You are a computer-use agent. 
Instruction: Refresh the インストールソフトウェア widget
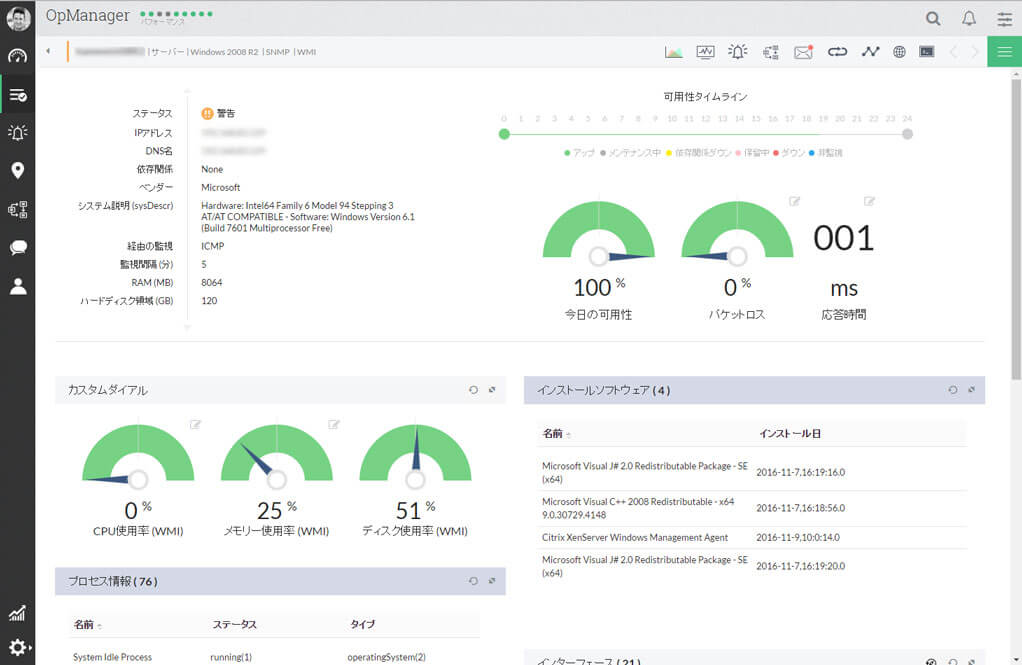[953, 390]
